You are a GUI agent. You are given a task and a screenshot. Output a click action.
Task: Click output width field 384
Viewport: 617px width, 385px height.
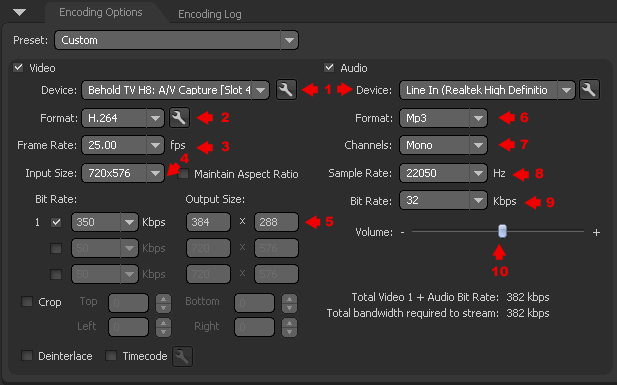pyautogui.click(x=208, y=222)
